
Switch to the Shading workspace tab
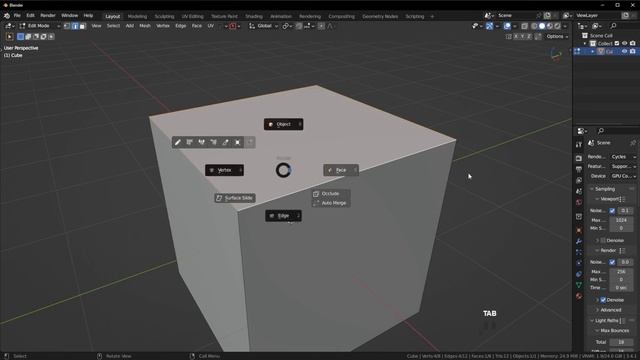[253, 16]
